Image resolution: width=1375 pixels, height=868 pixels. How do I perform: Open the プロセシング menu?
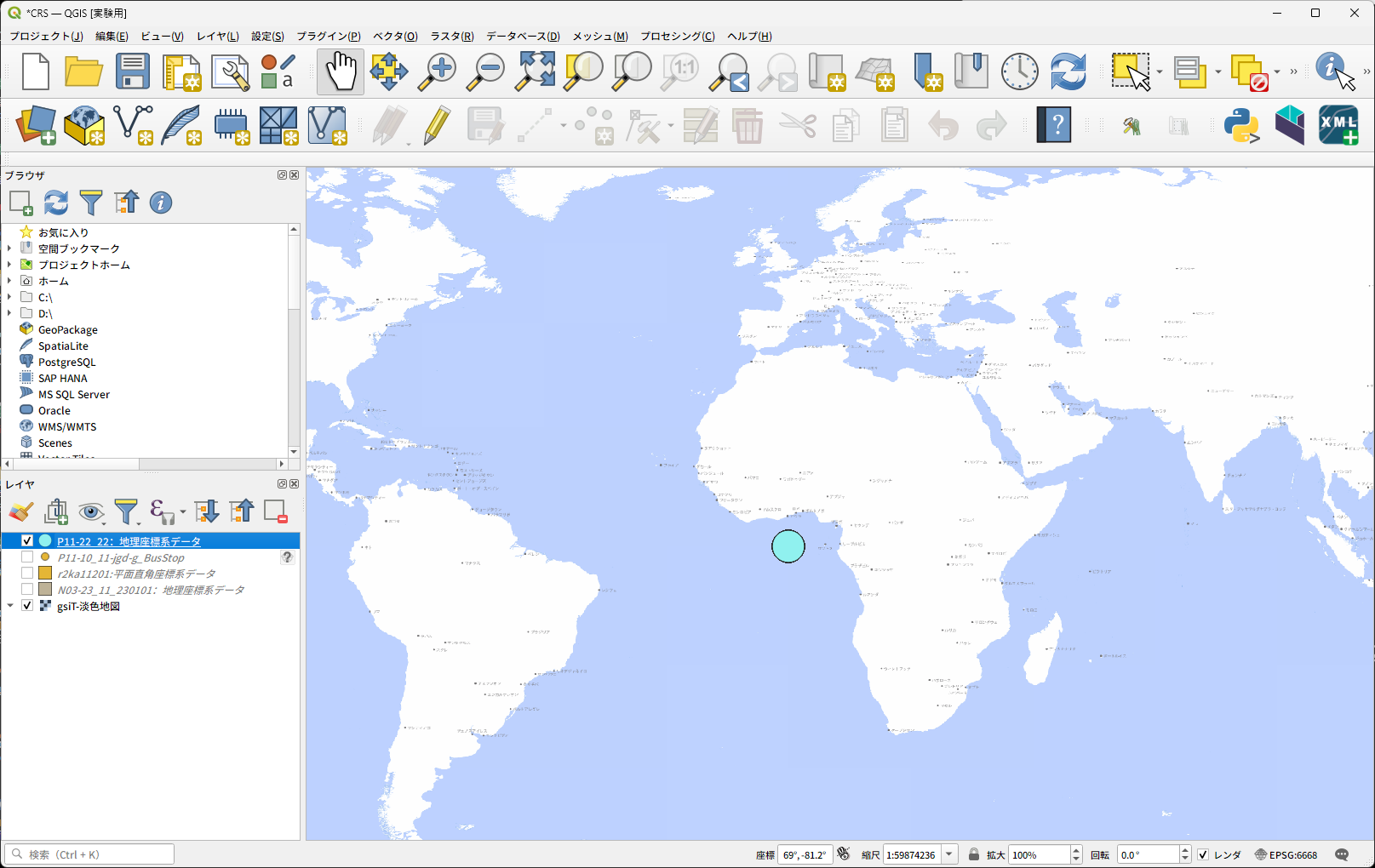(x=677, y=36)
